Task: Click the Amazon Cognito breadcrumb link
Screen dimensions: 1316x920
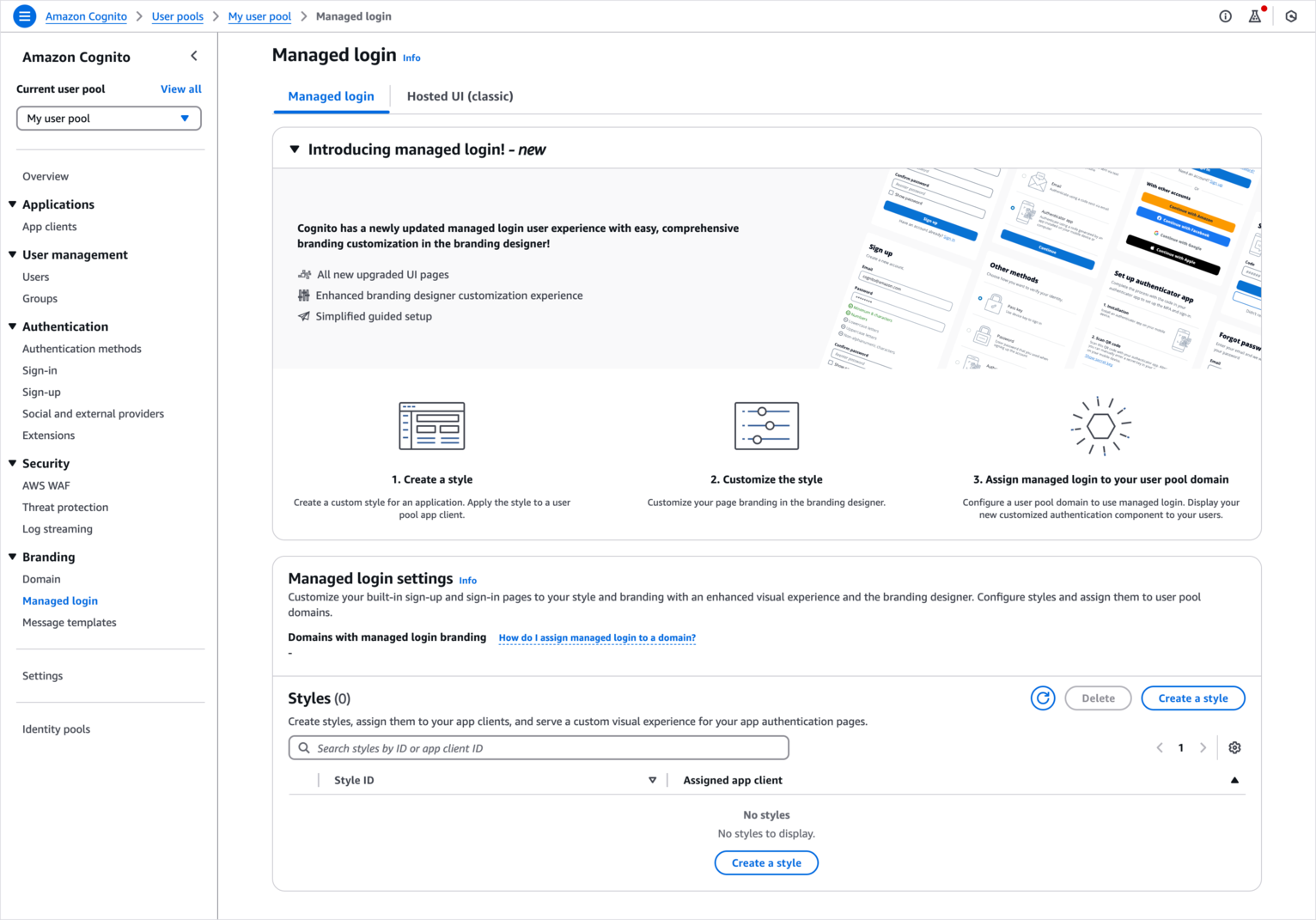Action: [x=86, y=16]
